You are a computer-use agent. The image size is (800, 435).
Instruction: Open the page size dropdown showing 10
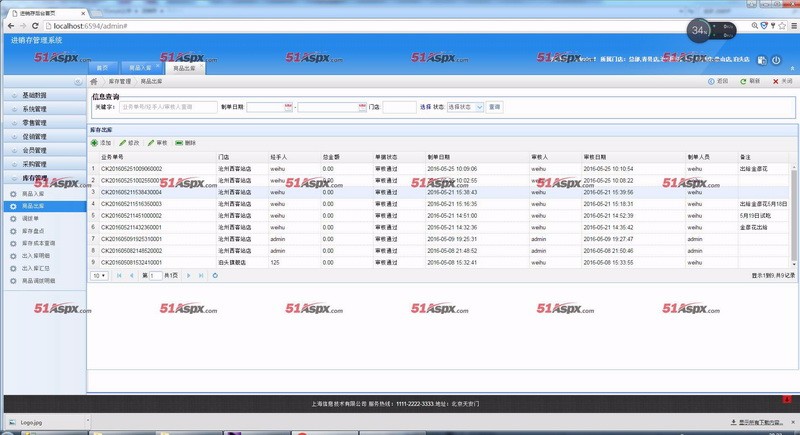pos(99,276)
